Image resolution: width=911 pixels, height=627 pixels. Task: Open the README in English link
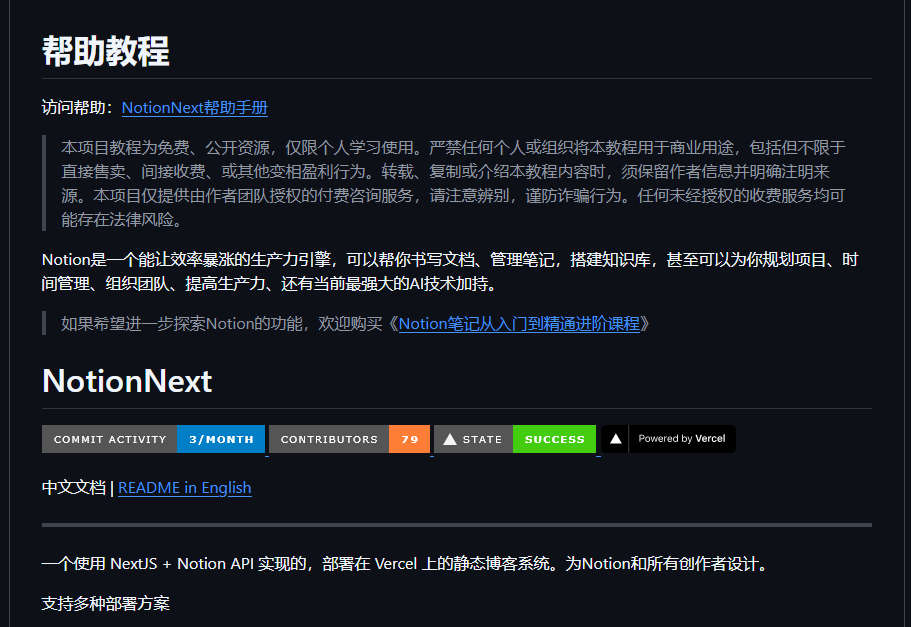[x=185, y=488]
